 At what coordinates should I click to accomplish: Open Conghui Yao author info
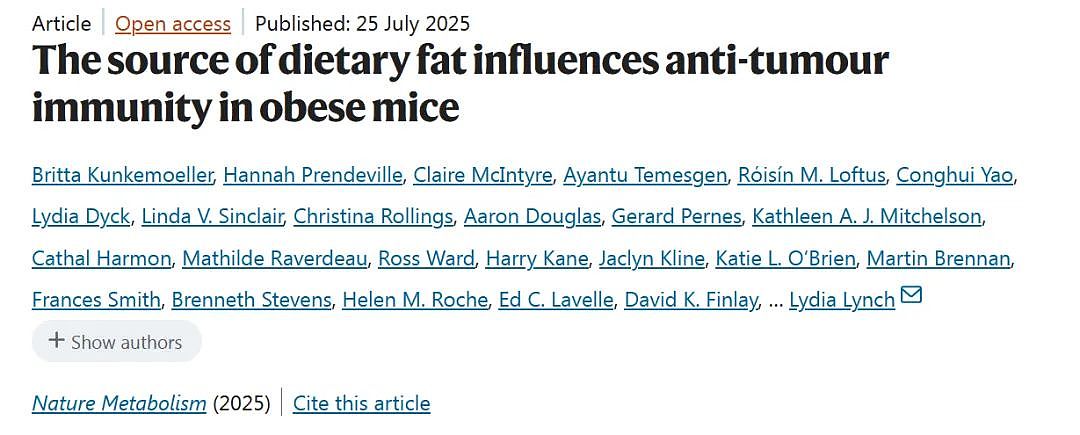click(955, 175)
